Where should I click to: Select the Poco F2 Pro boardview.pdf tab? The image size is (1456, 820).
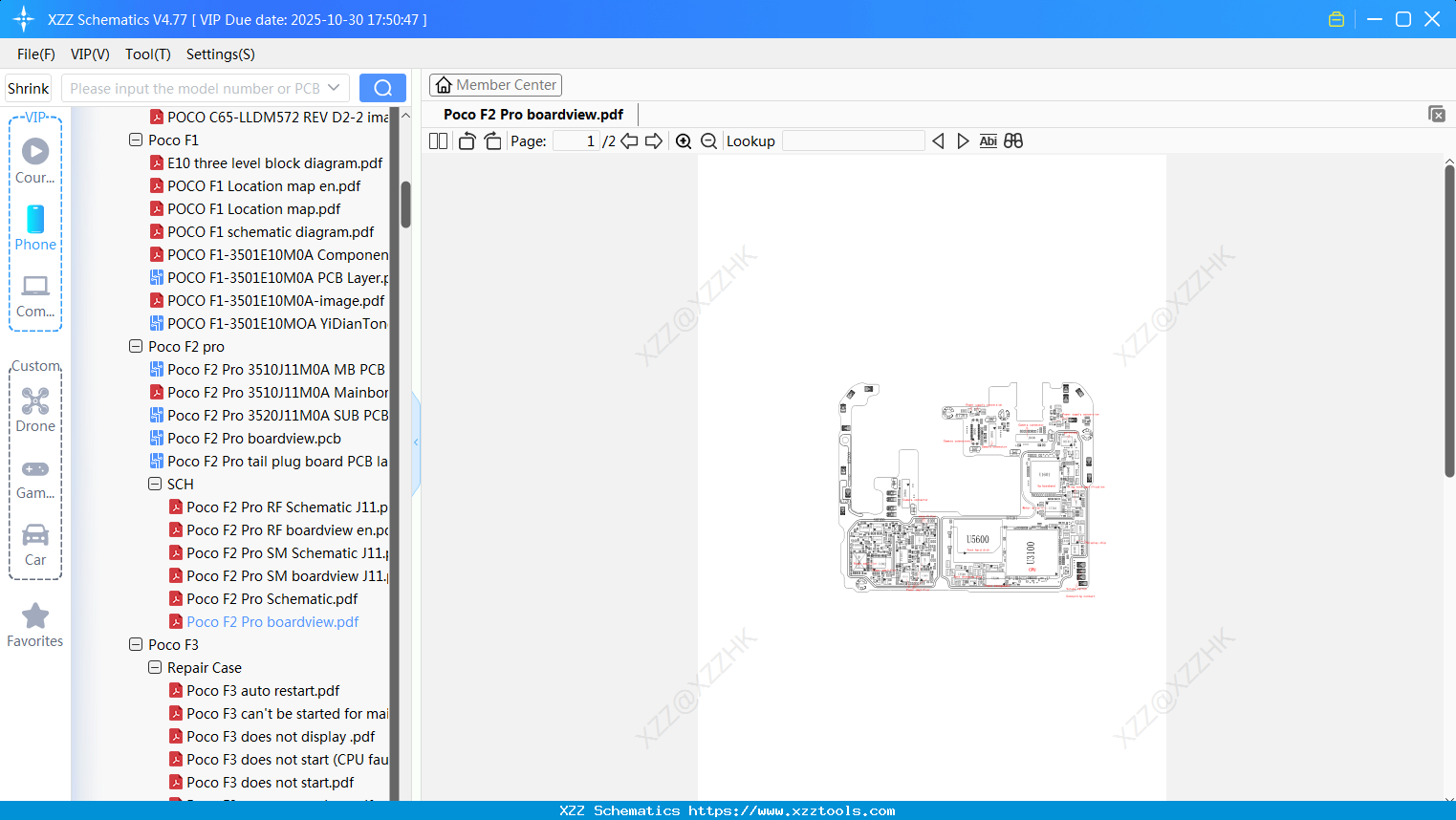(x=533, y=115)
